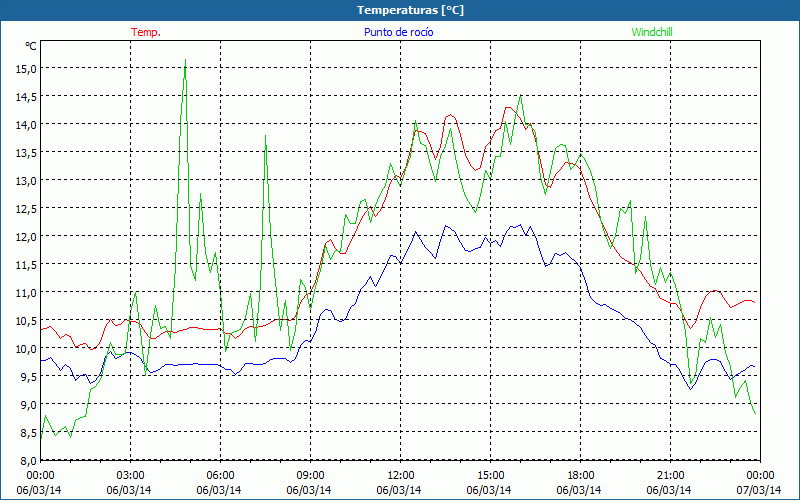Click the 06:00 time axis label
800x500 pixels.
coord(220,476)
